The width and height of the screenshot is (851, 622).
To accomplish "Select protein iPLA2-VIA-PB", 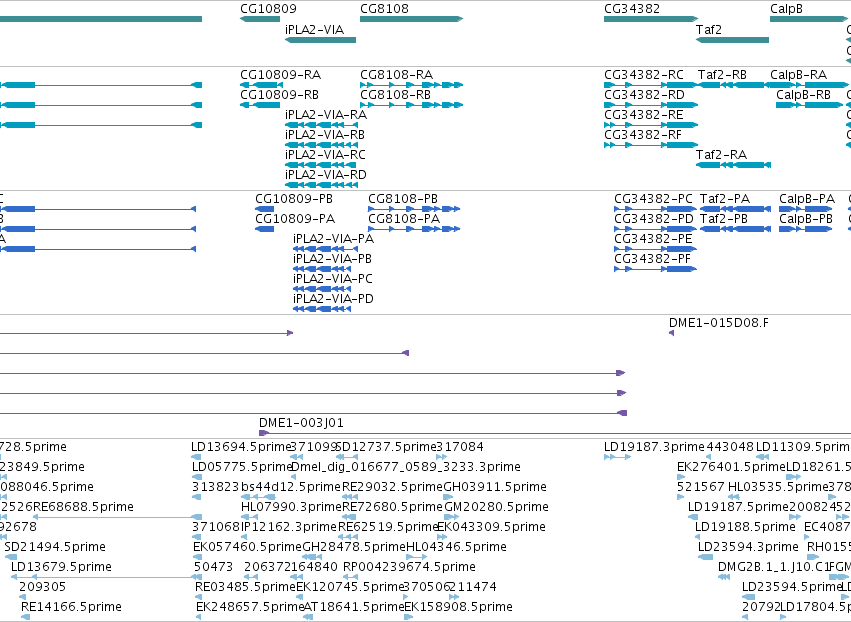I will (x=332, y=259).
